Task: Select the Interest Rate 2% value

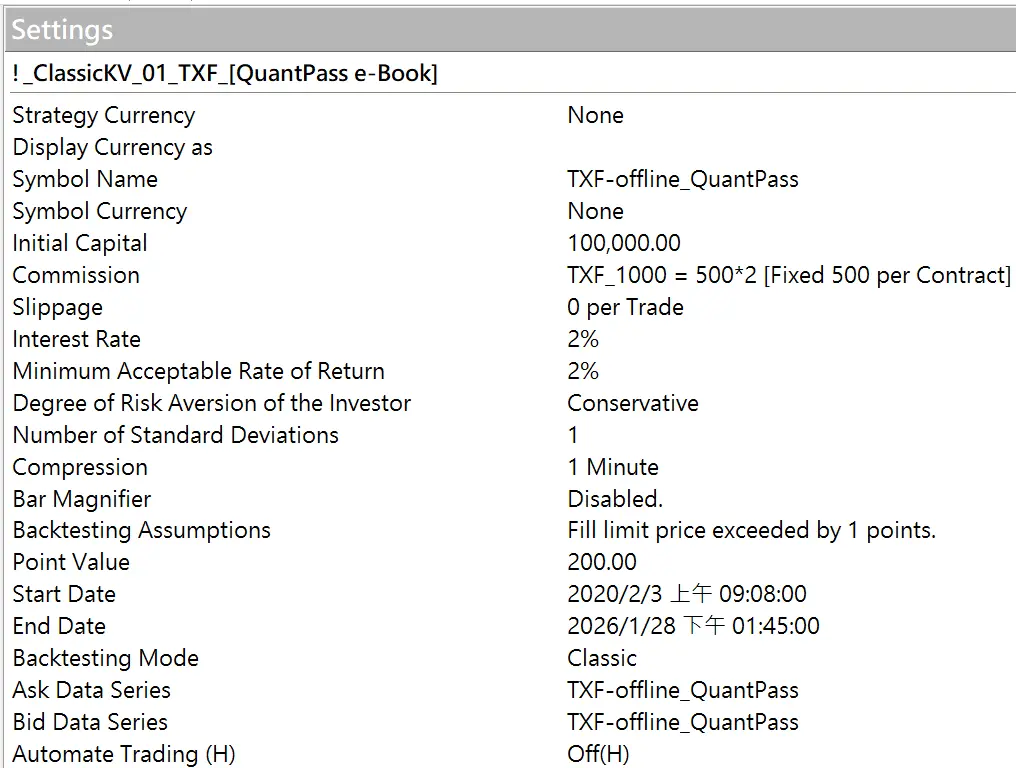Action: coord(583,339)
